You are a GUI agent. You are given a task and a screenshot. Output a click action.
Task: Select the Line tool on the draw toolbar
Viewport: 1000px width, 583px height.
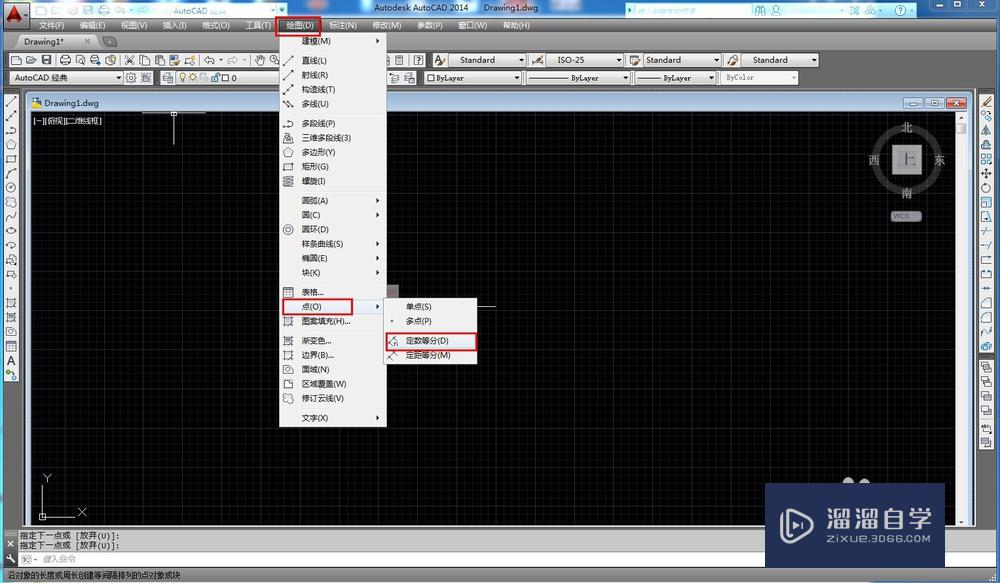[11, 100]
